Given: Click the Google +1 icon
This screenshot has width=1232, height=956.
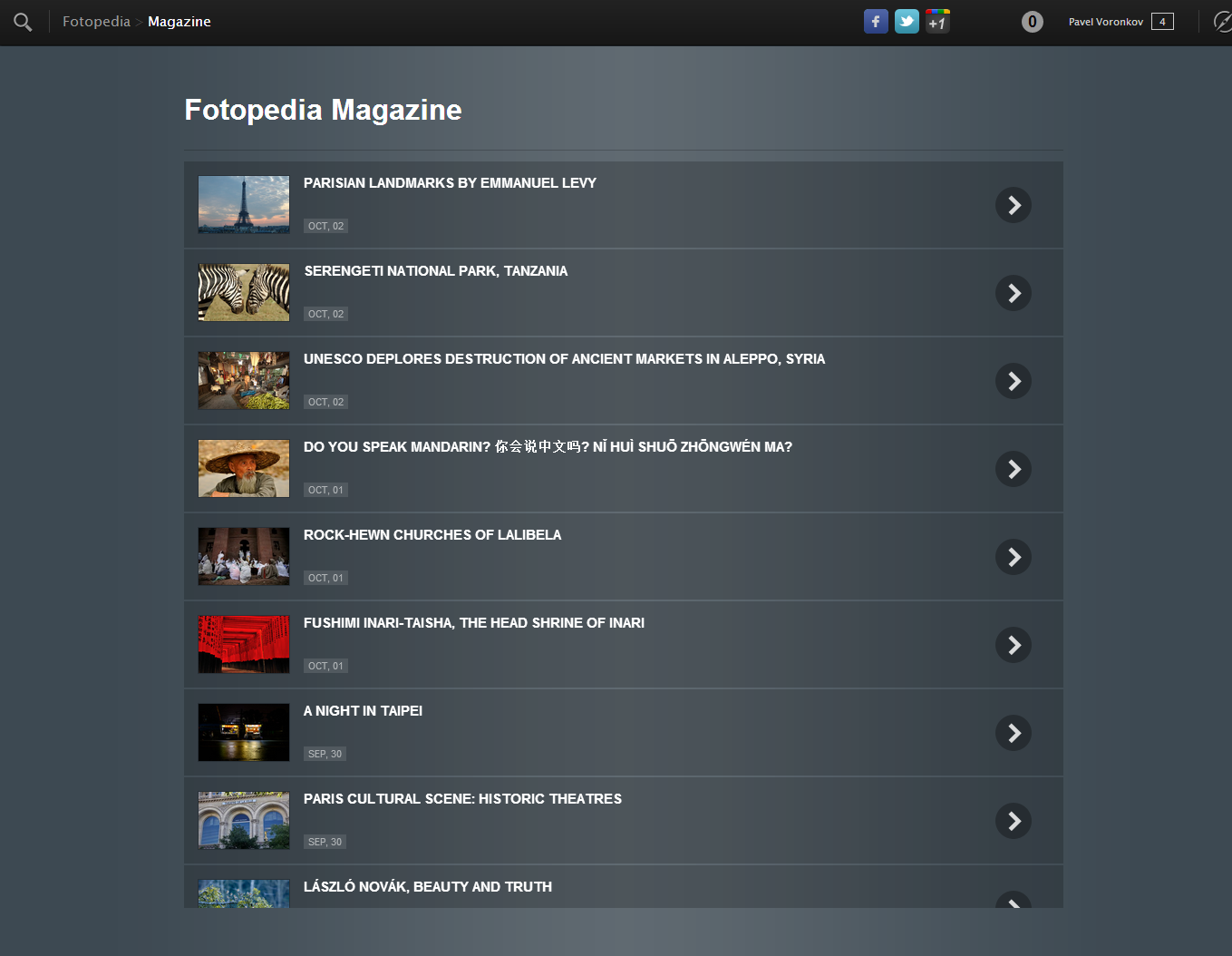Looking at the screenshot, I should 937,22.
